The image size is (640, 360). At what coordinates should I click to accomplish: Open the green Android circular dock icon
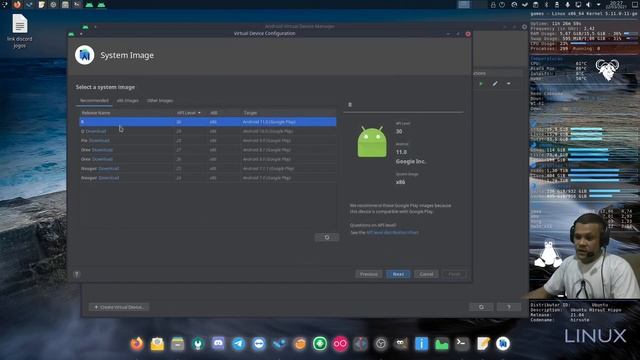pos(320,344)
